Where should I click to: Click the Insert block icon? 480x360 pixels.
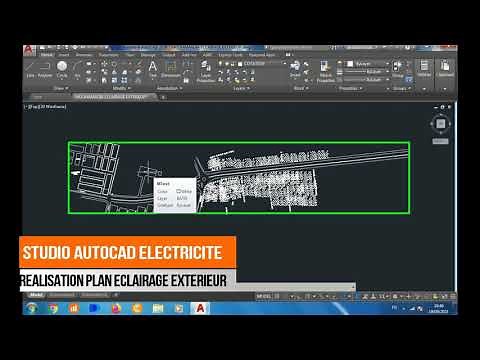click(x=295, y=69)
